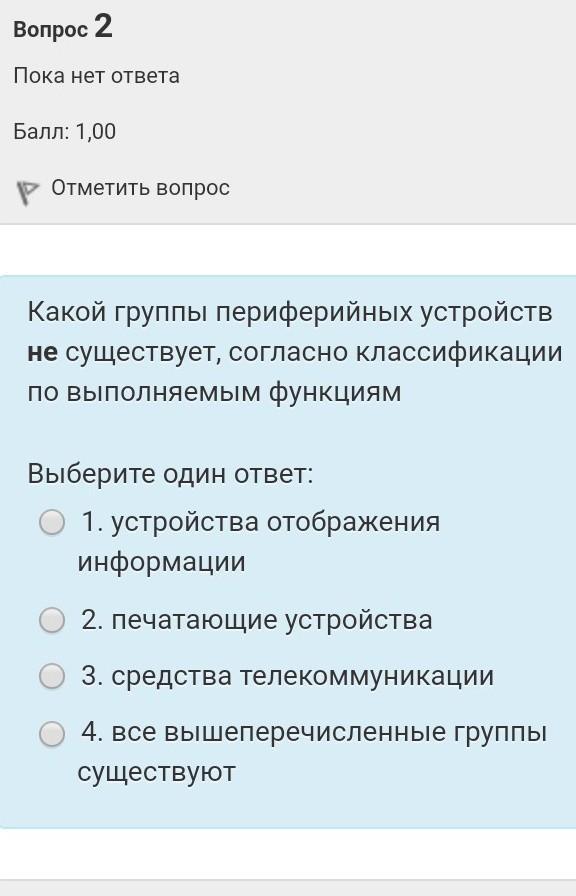This screenshot has height=896, width=576.
Task: Click the word 'функциям' in the question
Action: pyautogui.click(x=335, y=393)
